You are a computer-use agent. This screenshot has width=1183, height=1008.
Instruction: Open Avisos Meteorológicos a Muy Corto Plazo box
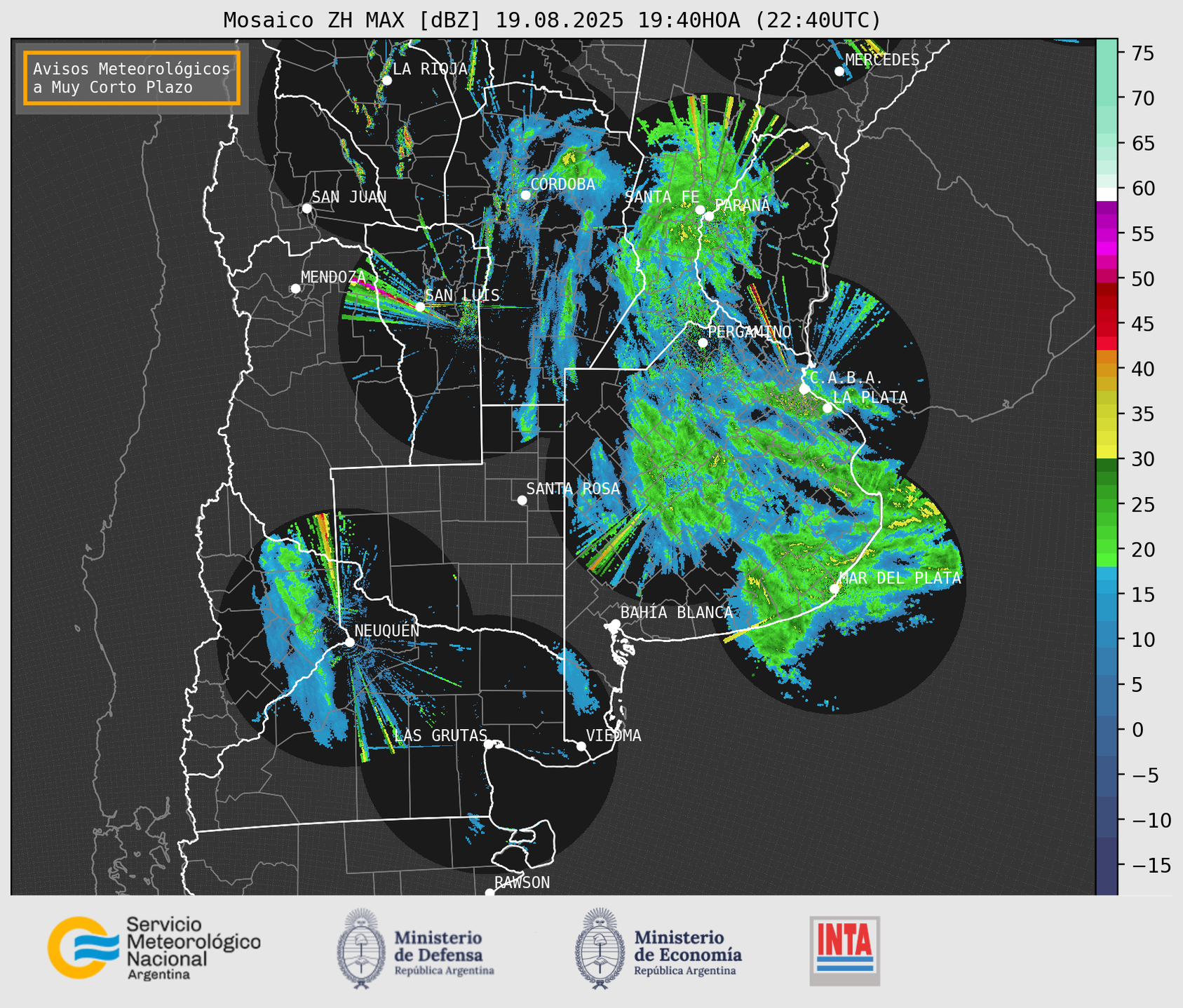[x=132, y=77]
